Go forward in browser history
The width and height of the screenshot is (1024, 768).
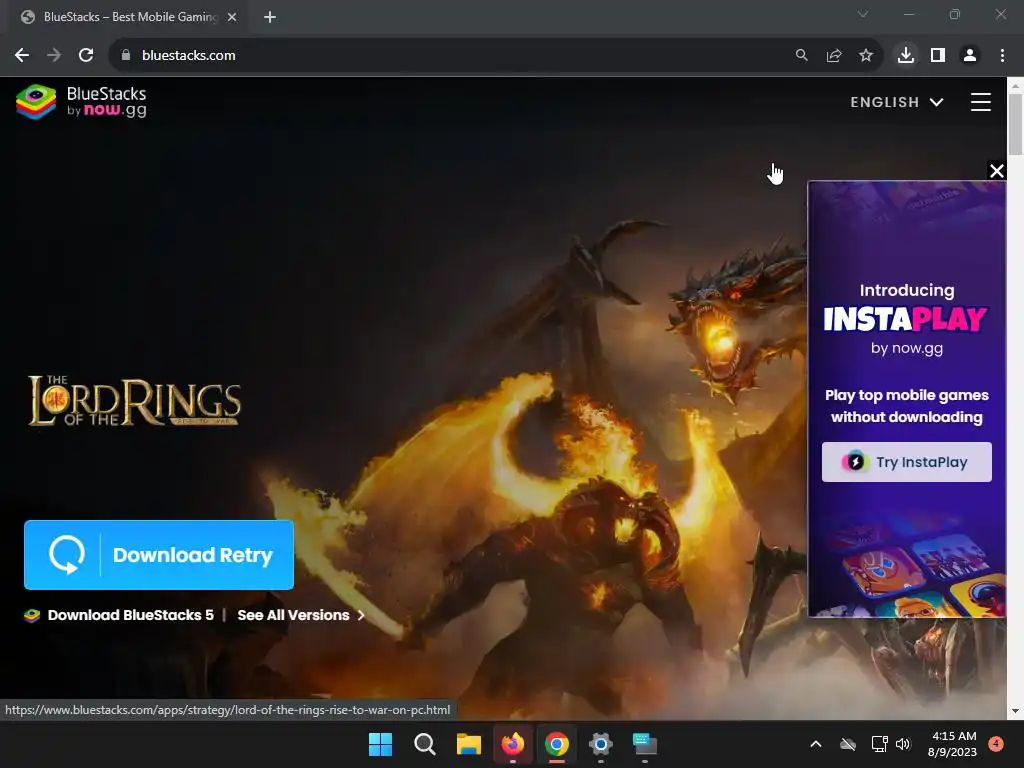point(54,56)
